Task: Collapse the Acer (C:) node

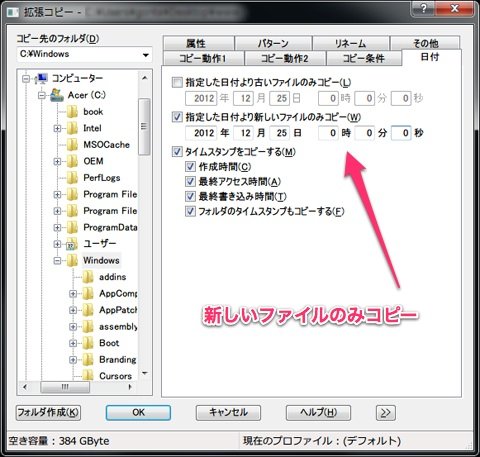Action: click(42, 96)
